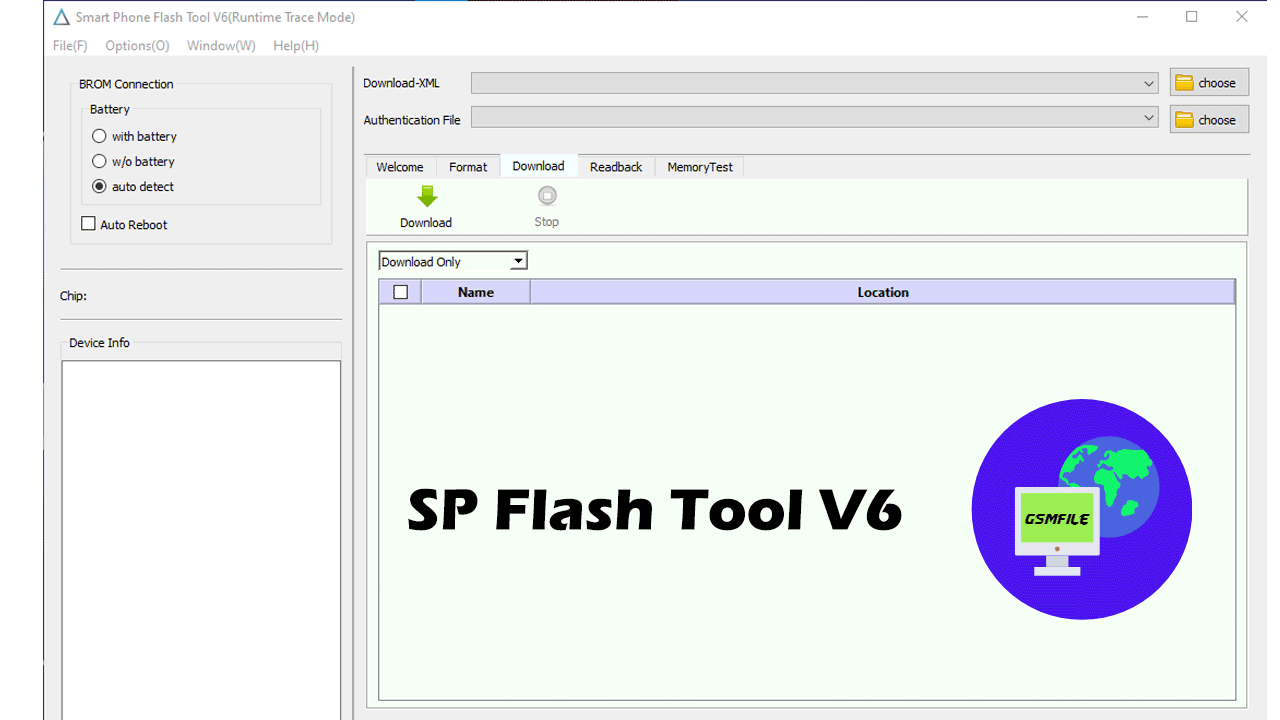Open the Download Only mode dropdown
Screen dimensions: 1280x720
tap(517, 262)
